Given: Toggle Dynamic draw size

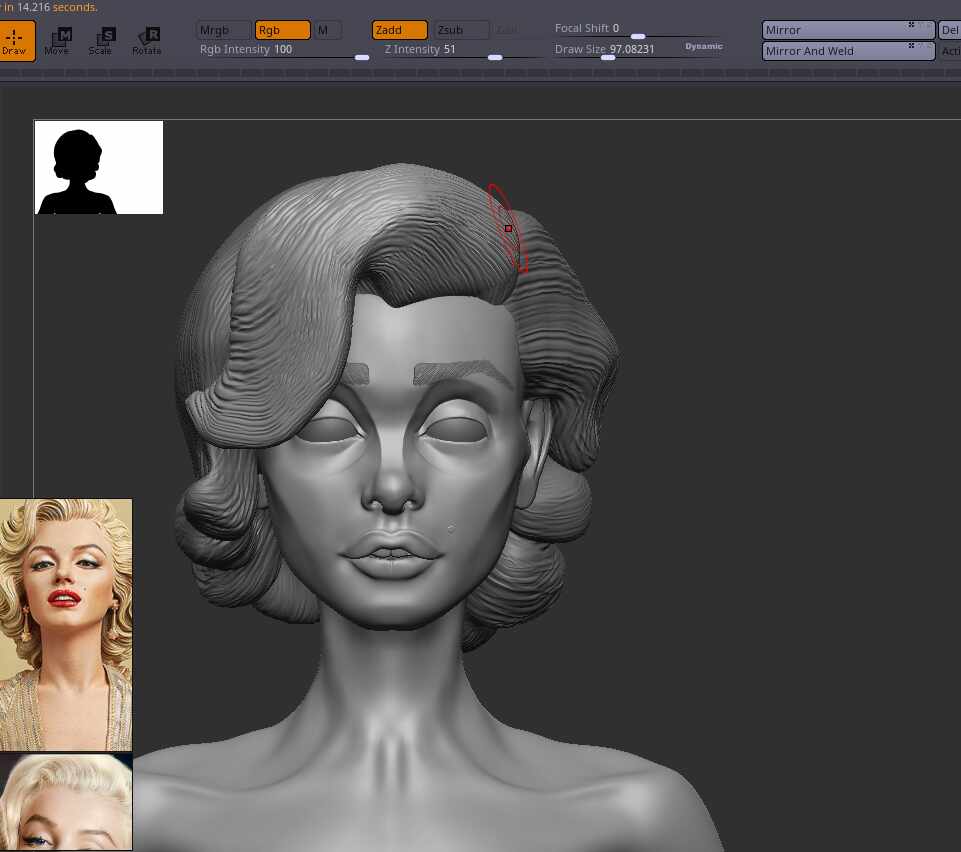Looking at the screenshot, I should tap(703, 46).
